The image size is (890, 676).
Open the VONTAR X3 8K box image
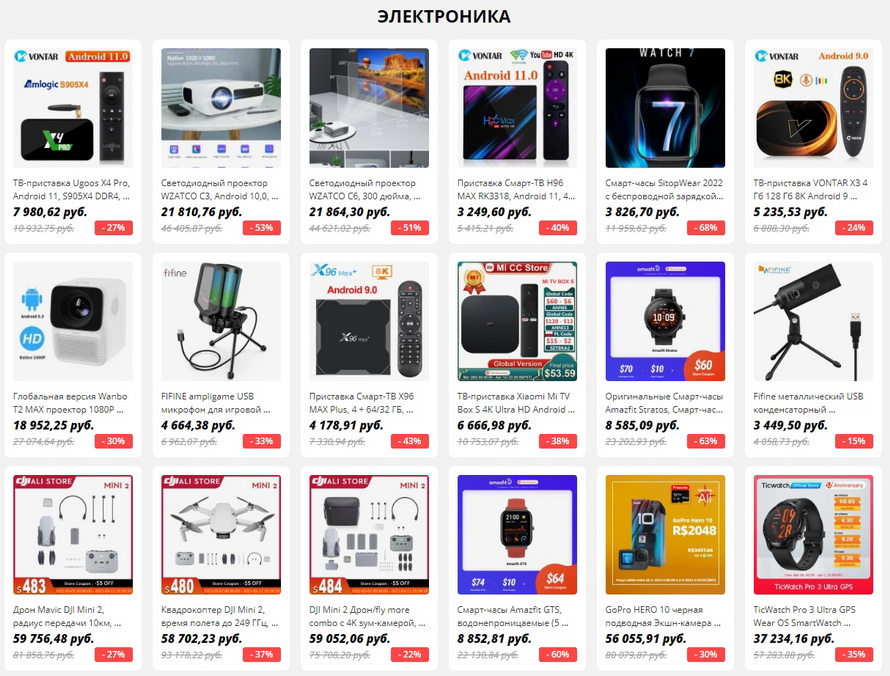click(x=813, y=108)
